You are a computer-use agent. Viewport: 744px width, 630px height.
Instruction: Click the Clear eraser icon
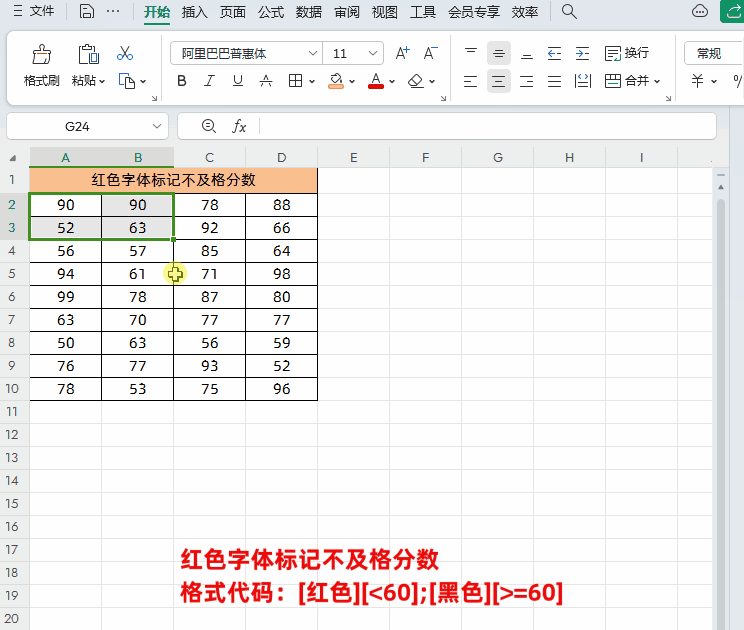(416, 81)
